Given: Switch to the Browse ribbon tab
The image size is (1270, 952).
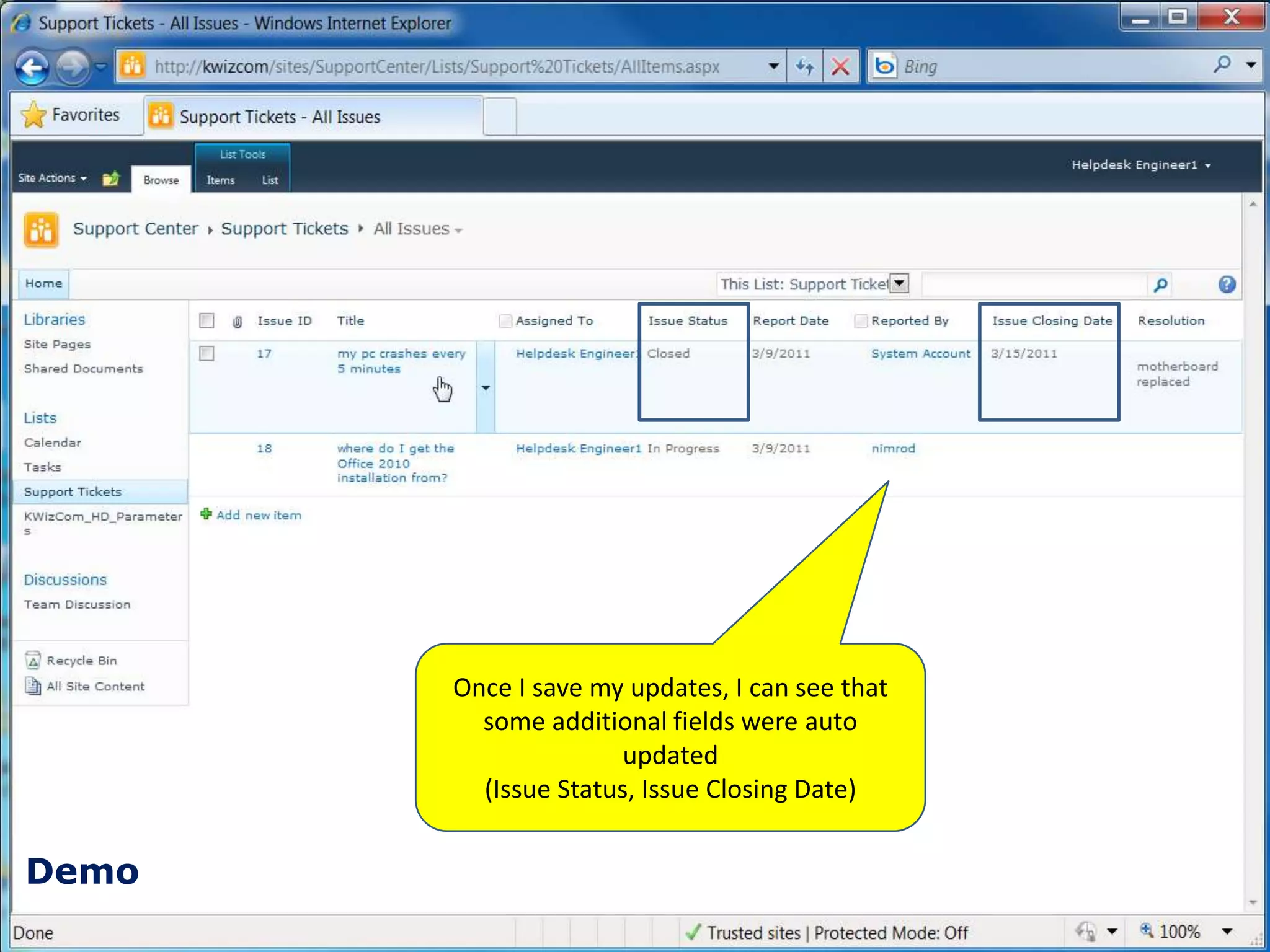Looking at the screenshot, I should point(161,180).
